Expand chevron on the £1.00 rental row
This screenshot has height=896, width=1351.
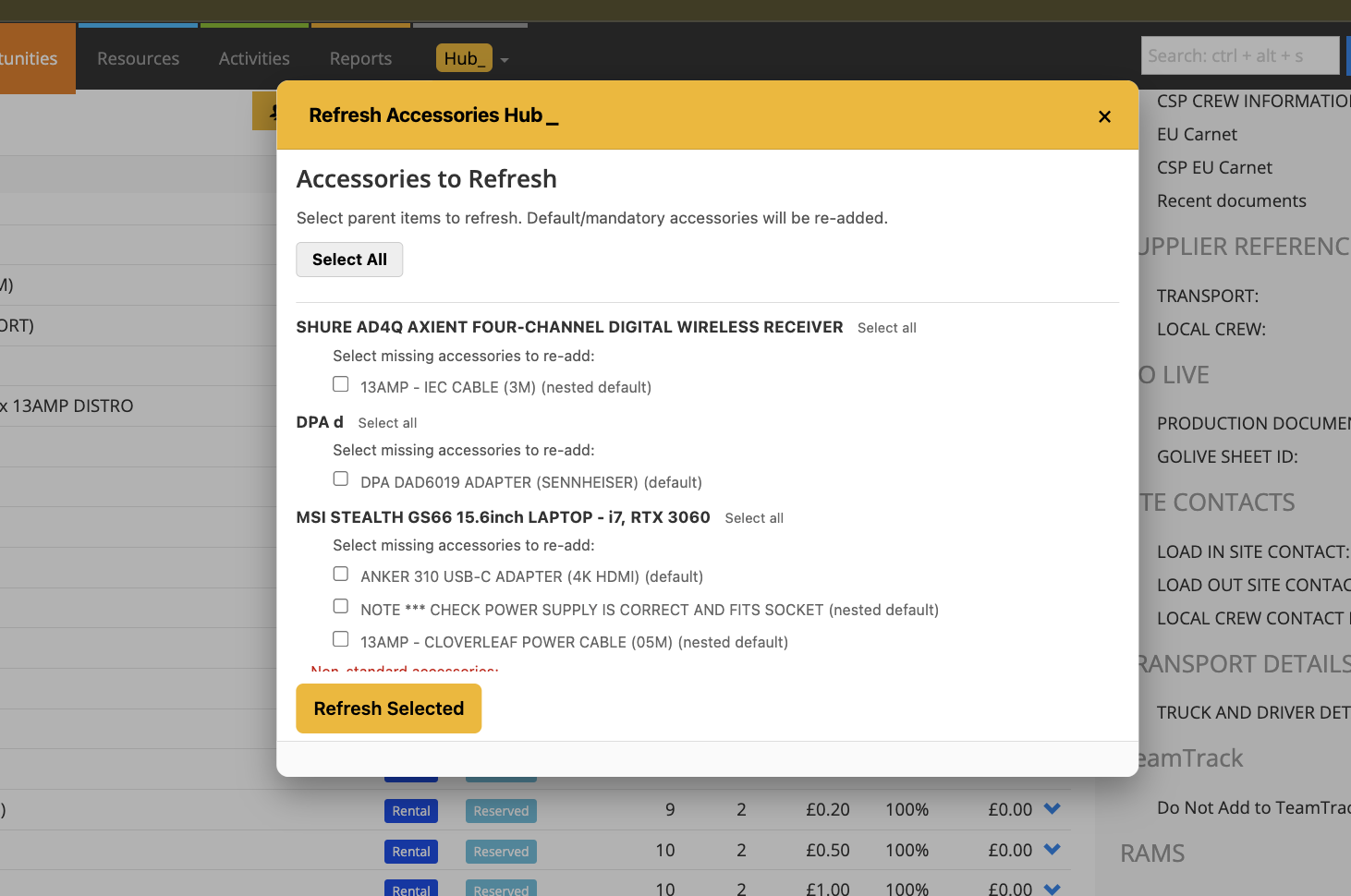click(x=1051, y=887)
